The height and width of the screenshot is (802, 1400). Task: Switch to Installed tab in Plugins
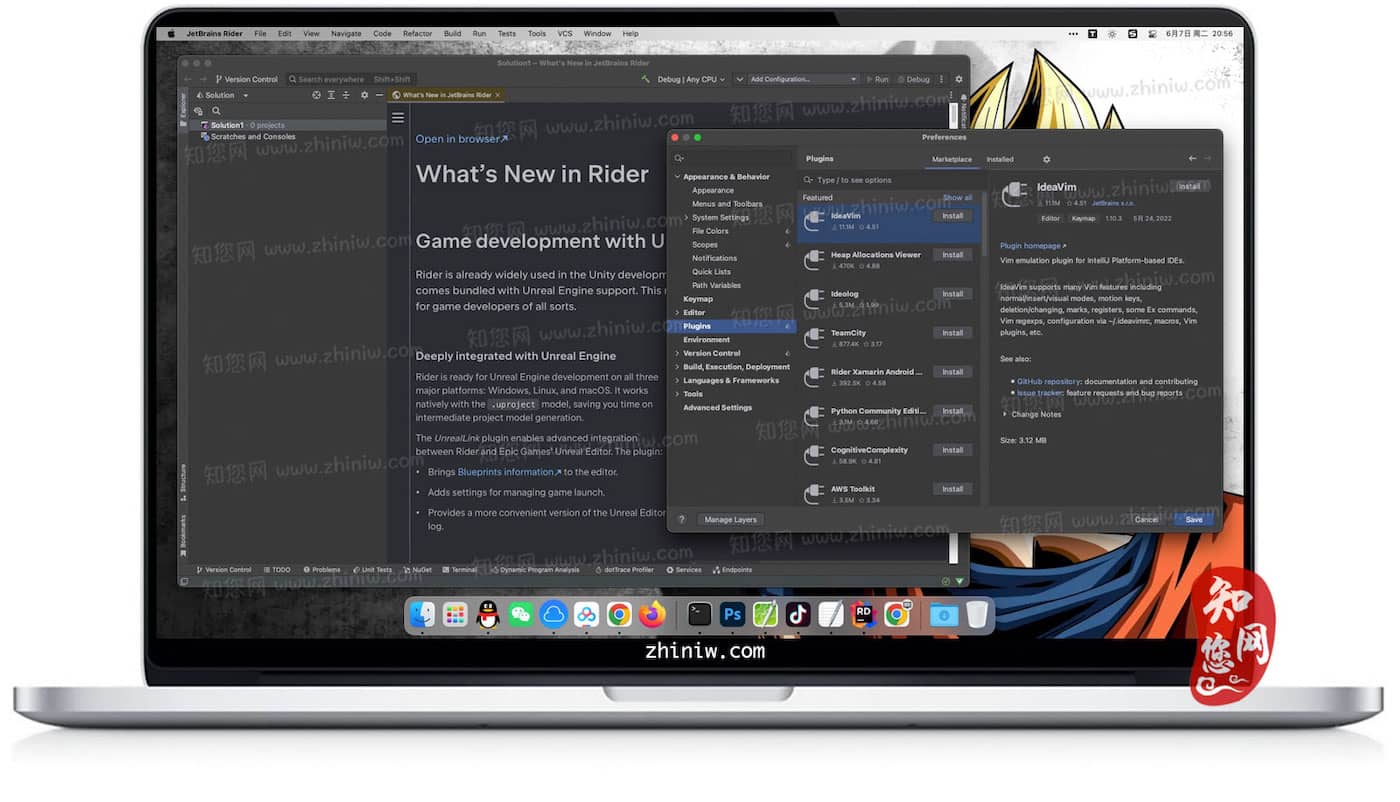tap(1000, 159)
